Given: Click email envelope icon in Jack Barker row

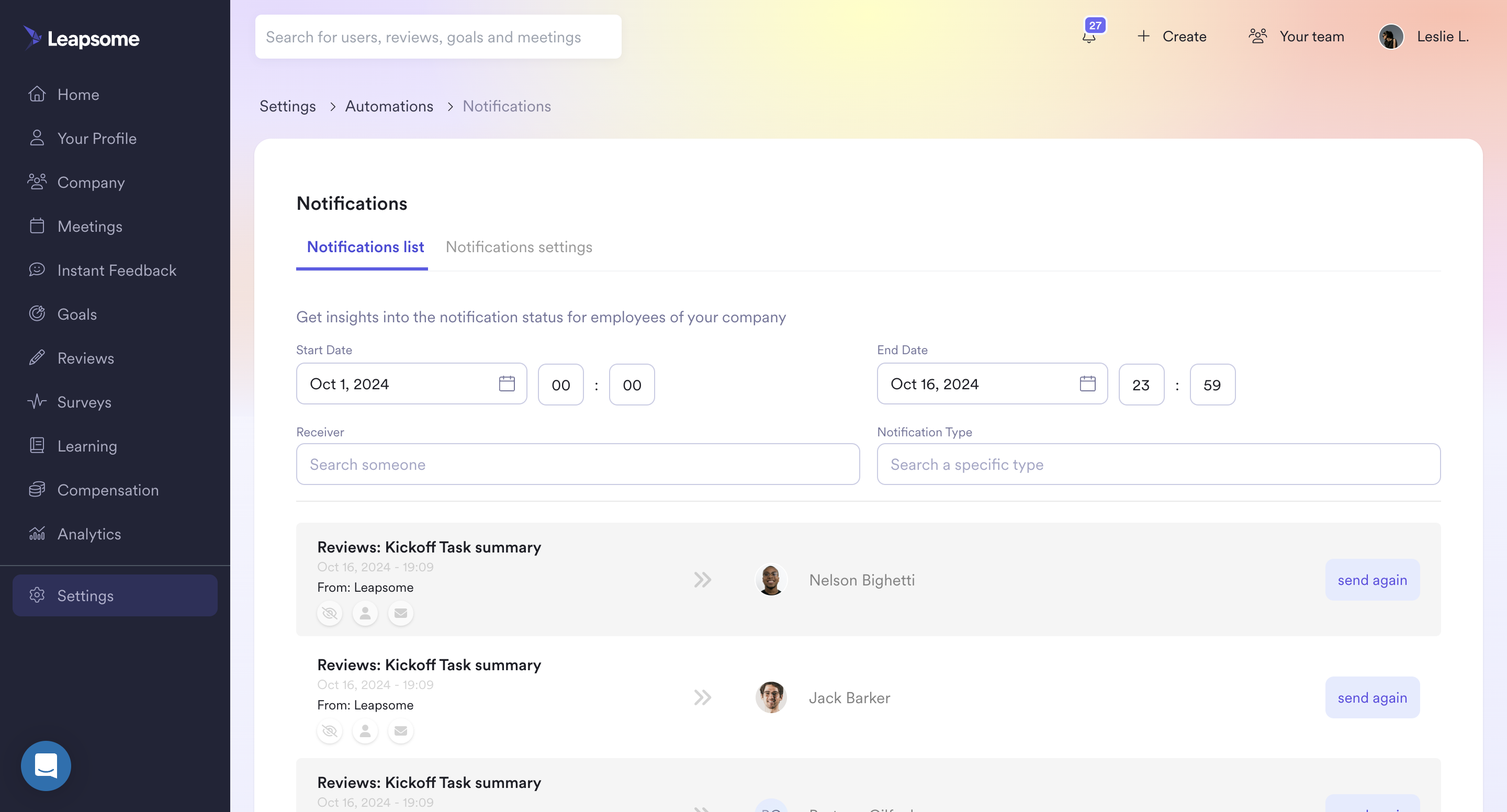Looking at the screenshot, I should [401, 731].
